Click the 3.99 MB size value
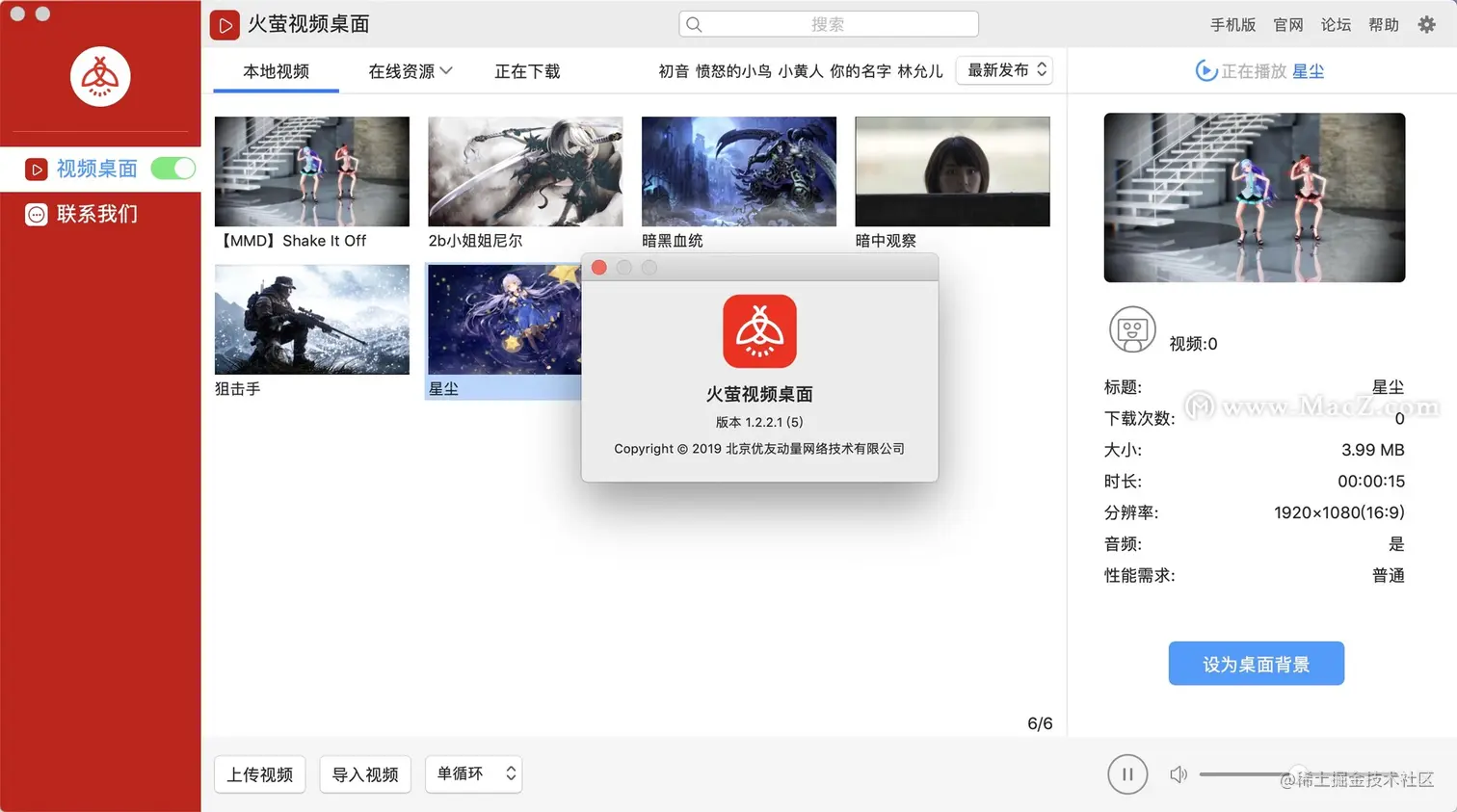1457x812 pixels. [x=1372, y=450]
